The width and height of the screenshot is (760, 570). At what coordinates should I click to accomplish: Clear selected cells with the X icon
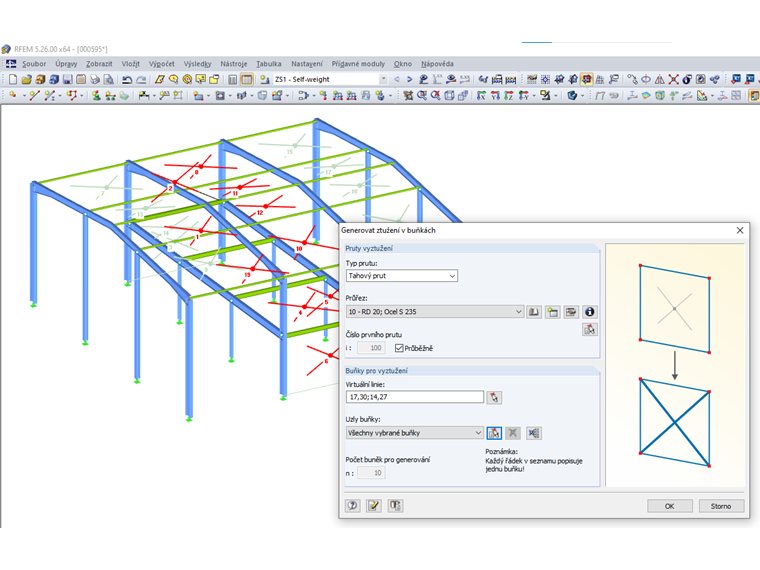(513, 433)
